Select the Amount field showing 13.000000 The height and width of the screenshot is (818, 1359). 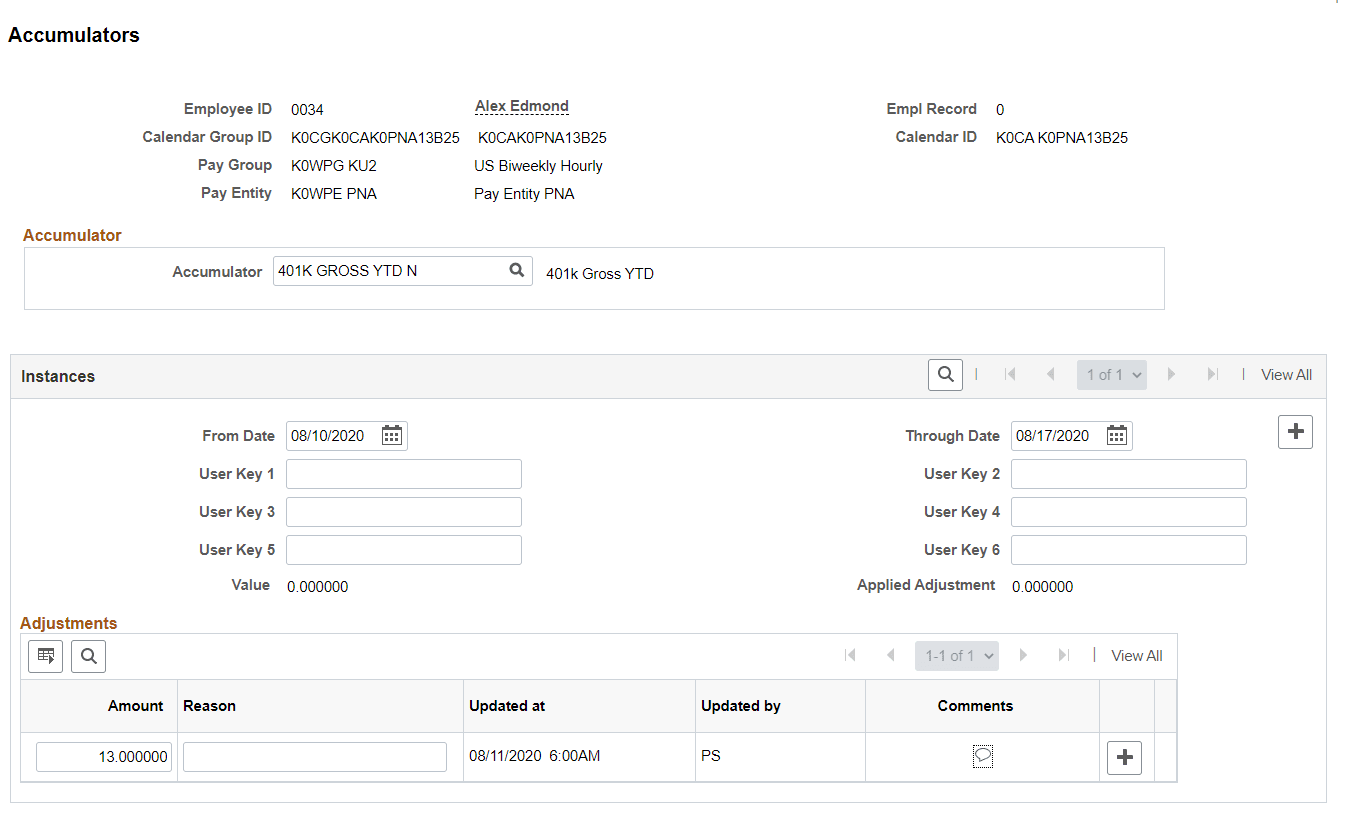pos(103,756)
